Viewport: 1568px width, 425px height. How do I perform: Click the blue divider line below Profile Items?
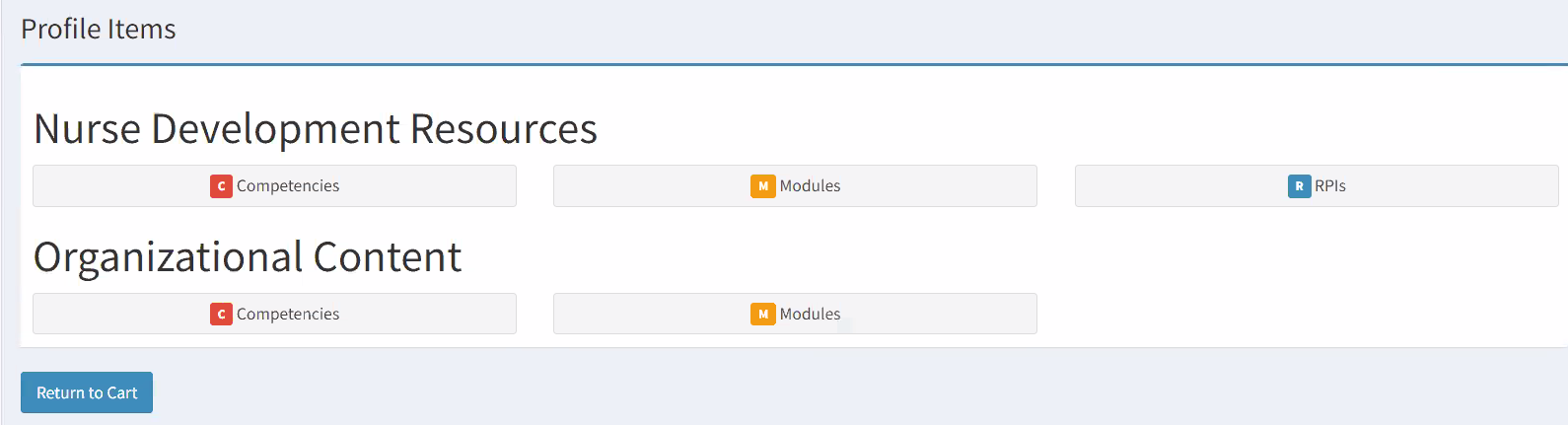794,65
